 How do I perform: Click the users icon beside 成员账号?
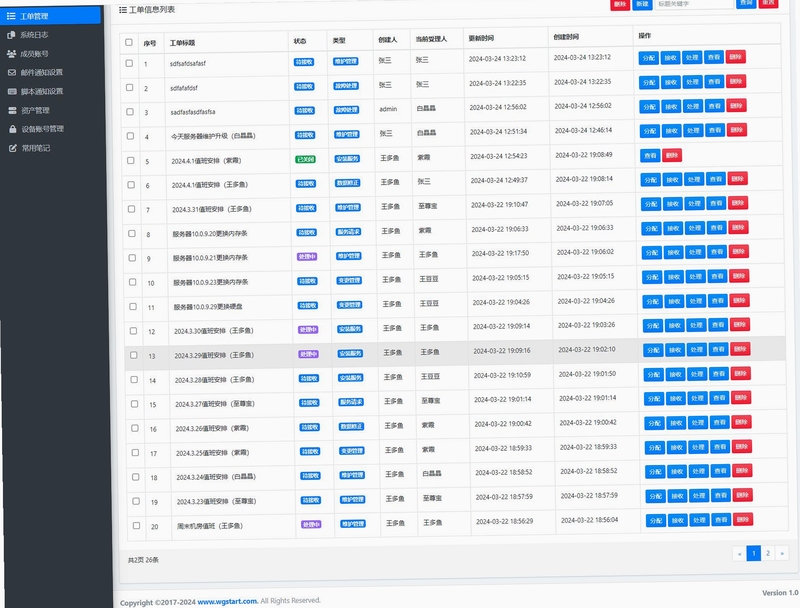click(x=11, y=54)
